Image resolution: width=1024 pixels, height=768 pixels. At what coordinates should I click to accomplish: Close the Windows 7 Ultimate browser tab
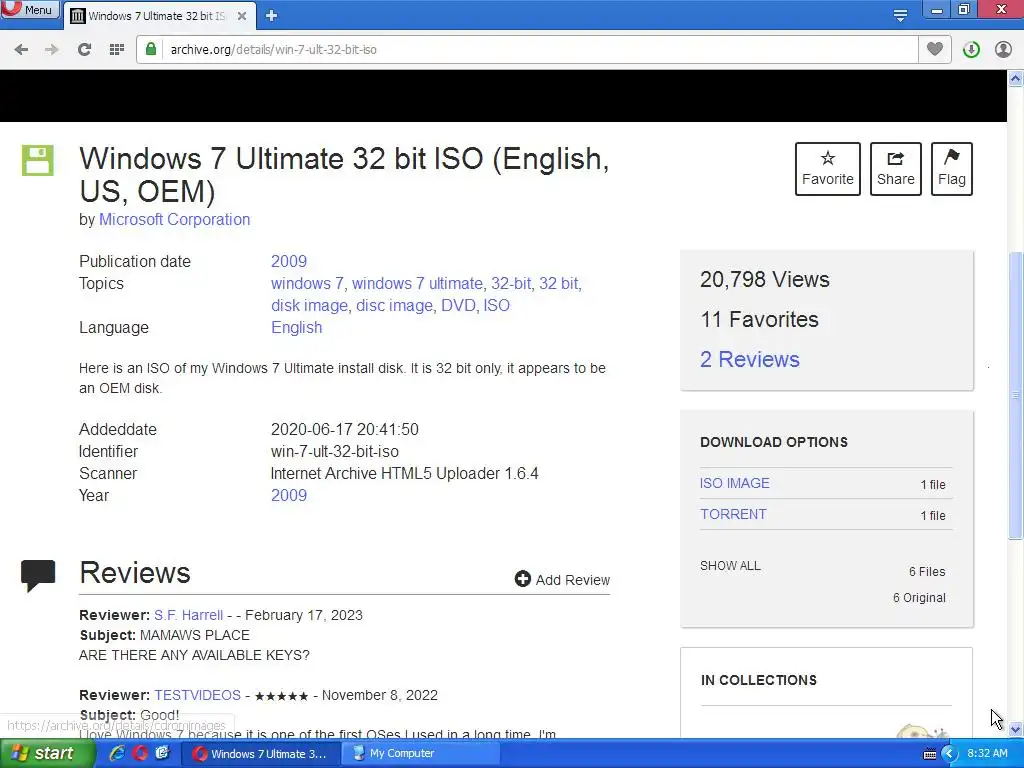point(242,16)
